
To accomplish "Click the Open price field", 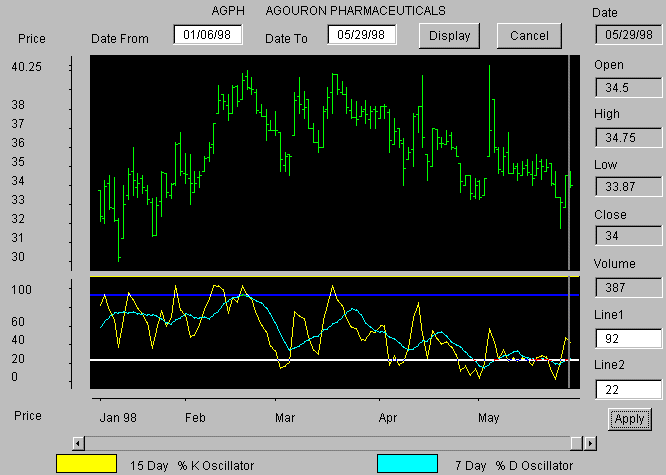I will pyautogui.click(x=628, y=88).
